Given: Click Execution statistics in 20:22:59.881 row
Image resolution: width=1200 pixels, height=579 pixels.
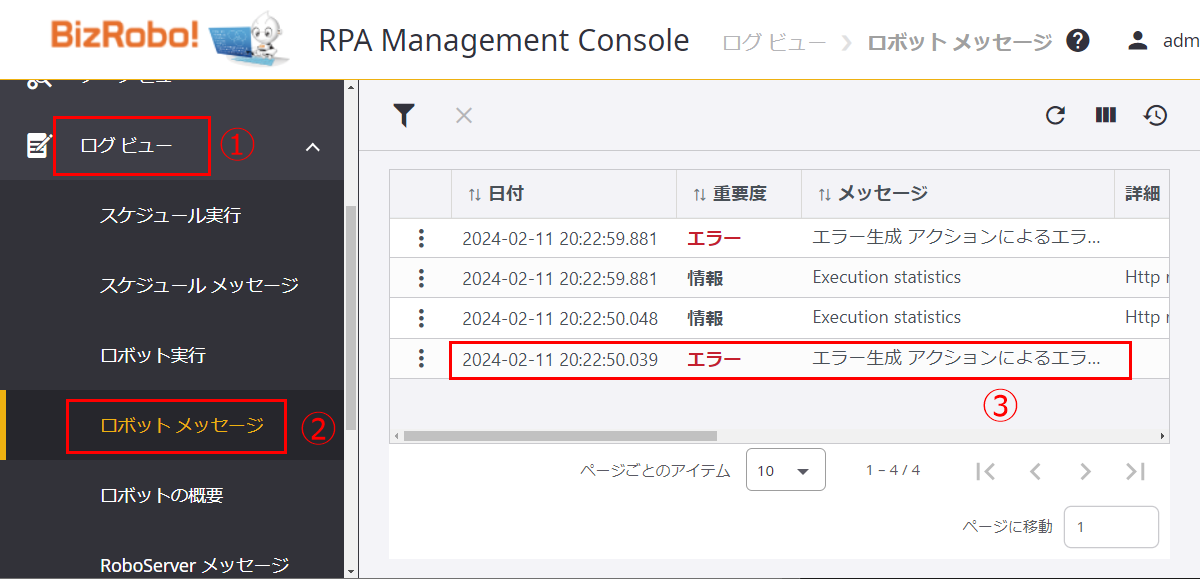Looking at the screenshot, I should point(887,277).
